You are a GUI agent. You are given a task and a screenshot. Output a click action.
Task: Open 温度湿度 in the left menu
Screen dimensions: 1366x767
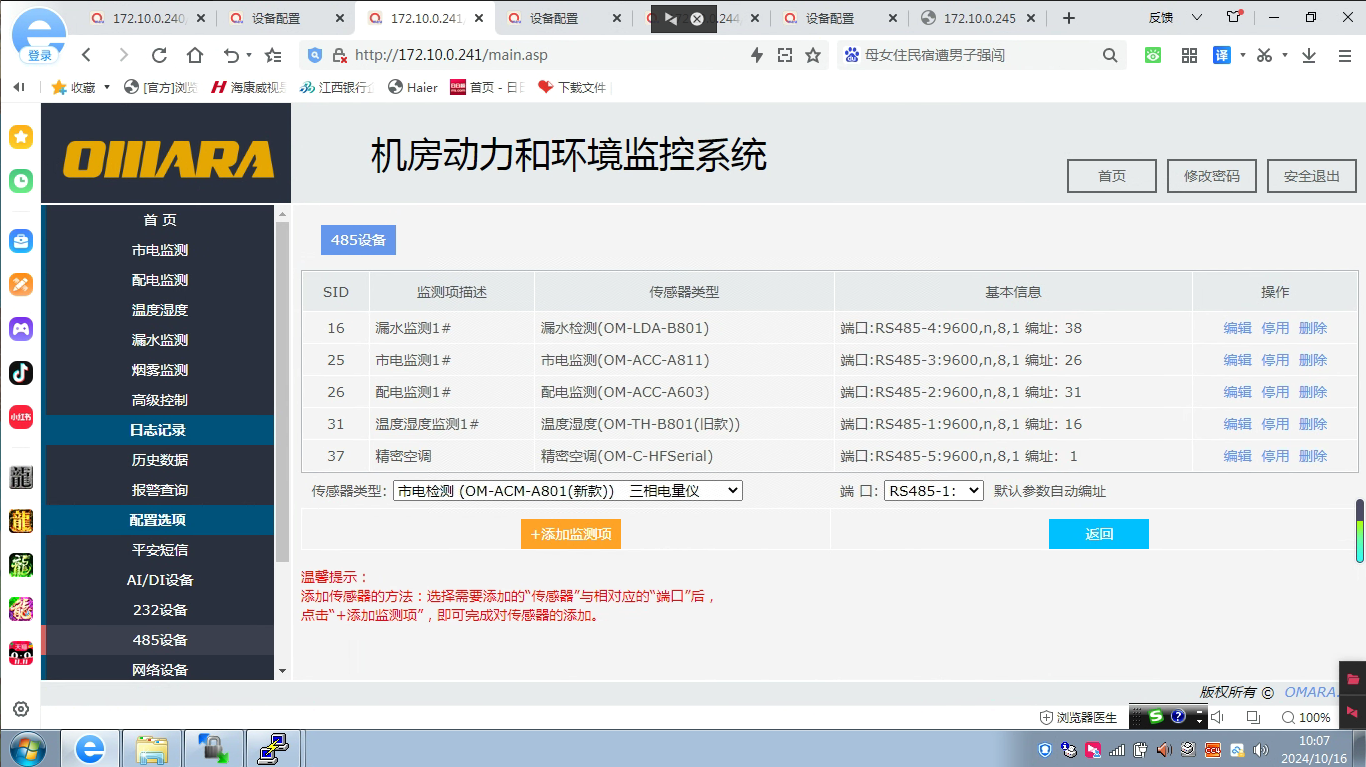point(160,310)
